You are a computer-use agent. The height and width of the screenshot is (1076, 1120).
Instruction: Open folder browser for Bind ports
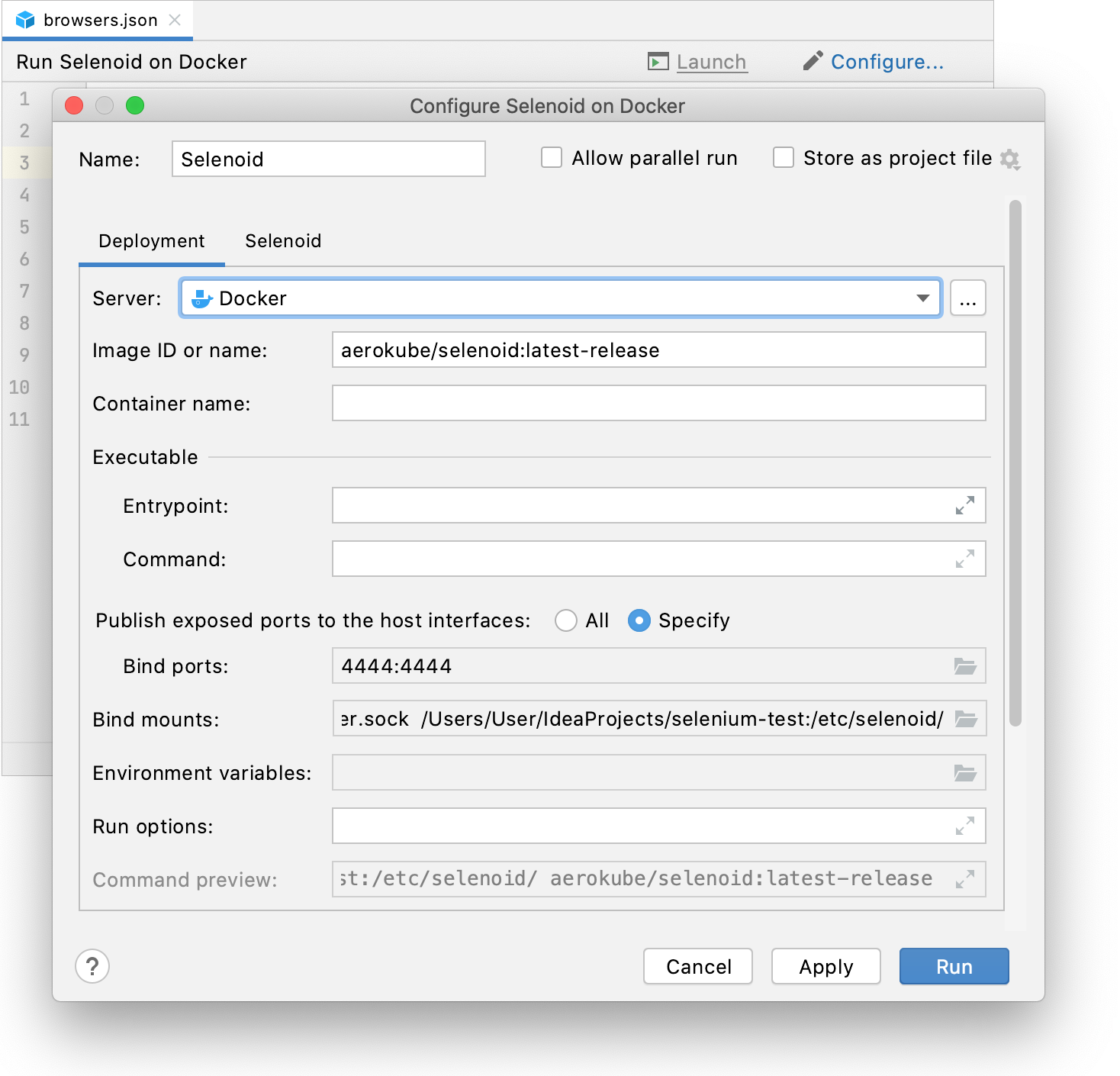click(x=965, y=665)
